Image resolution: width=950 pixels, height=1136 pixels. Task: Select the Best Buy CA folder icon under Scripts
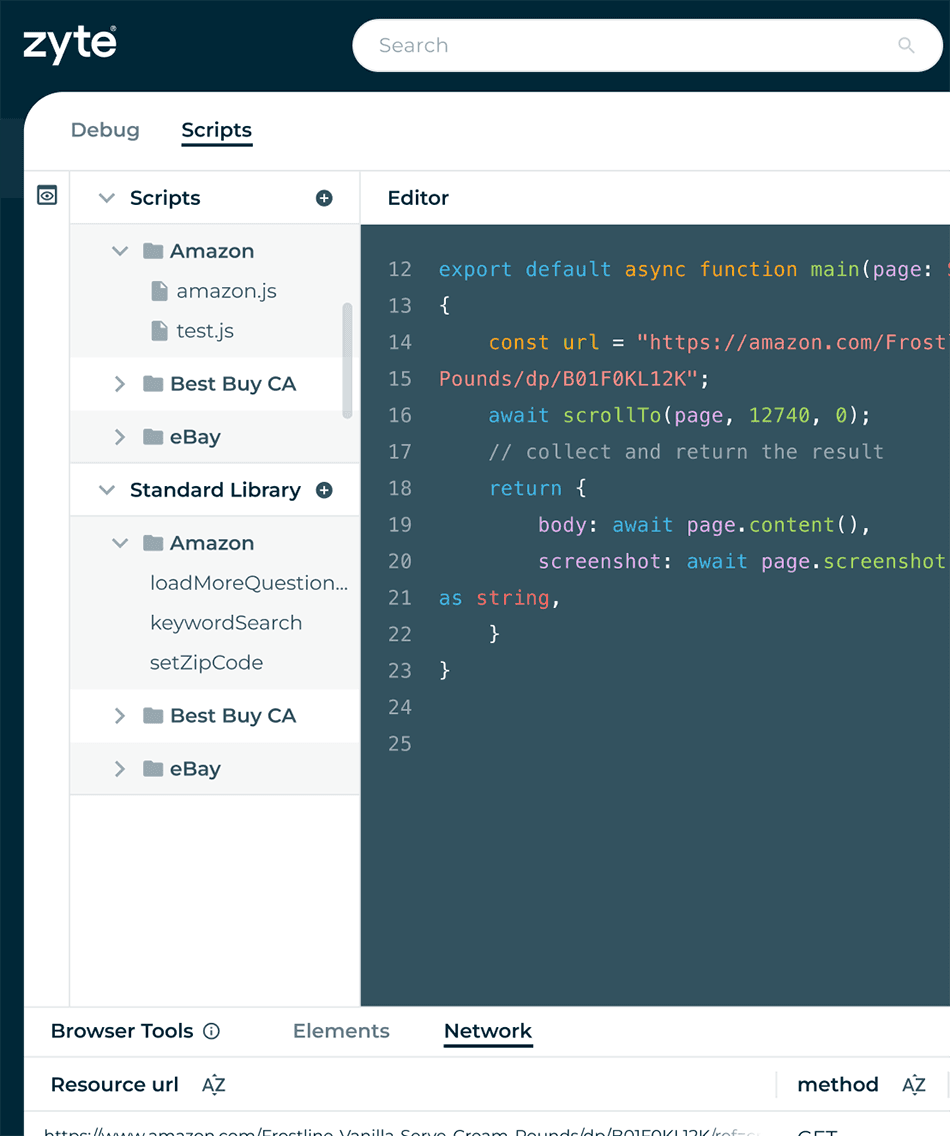(x=153, y=383)
